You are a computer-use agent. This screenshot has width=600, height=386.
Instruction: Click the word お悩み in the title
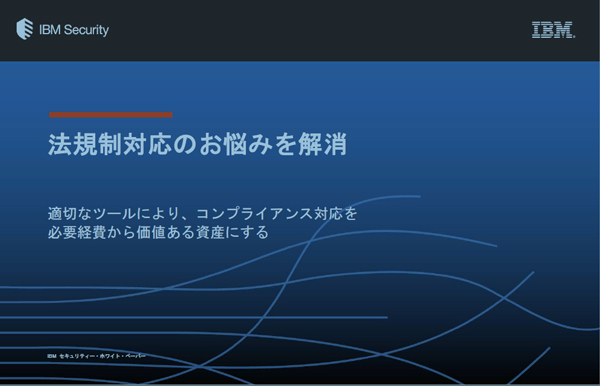point(235,145)
